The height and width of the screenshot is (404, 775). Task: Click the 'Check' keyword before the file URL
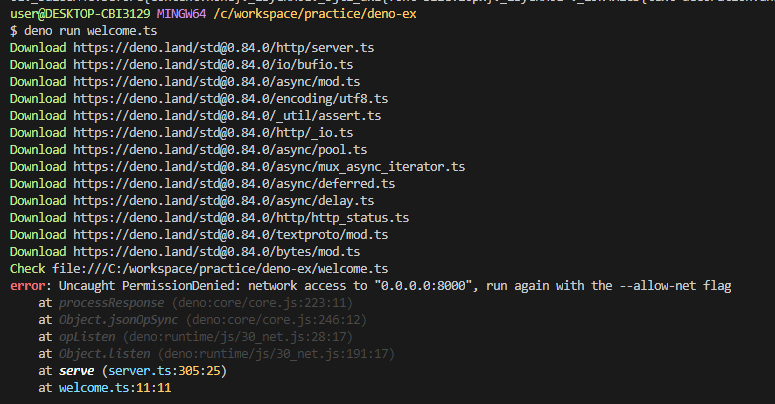pyautogui.click(x=28, y=269)
